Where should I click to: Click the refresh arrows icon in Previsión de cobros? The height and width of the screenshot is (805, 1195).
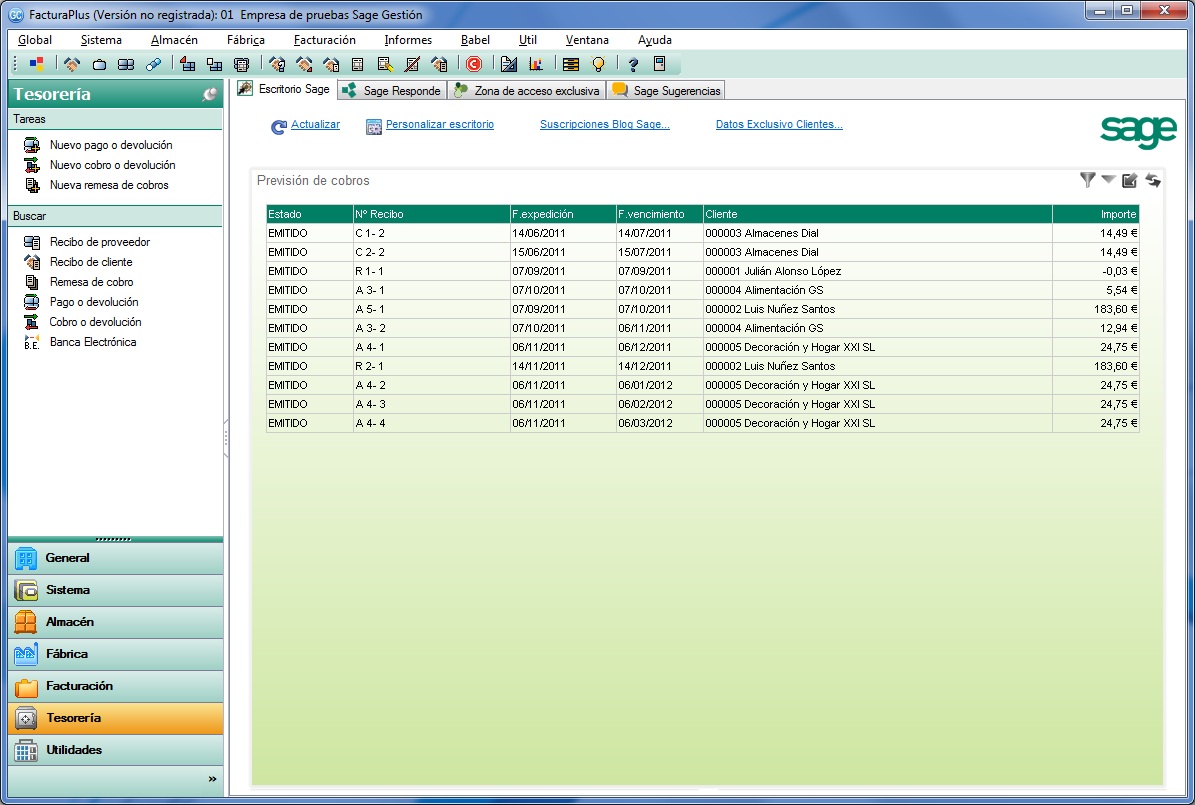(1153, 181)
